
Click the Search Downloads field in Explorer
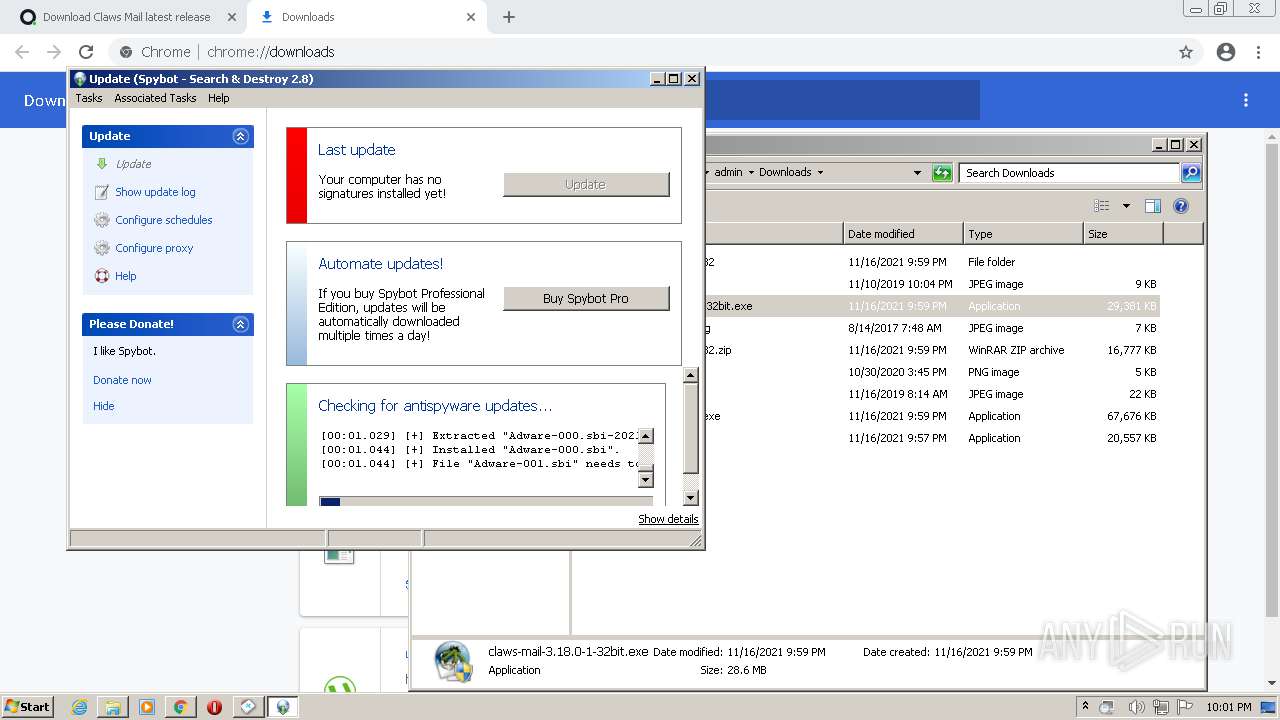[x=1069, y=173]
